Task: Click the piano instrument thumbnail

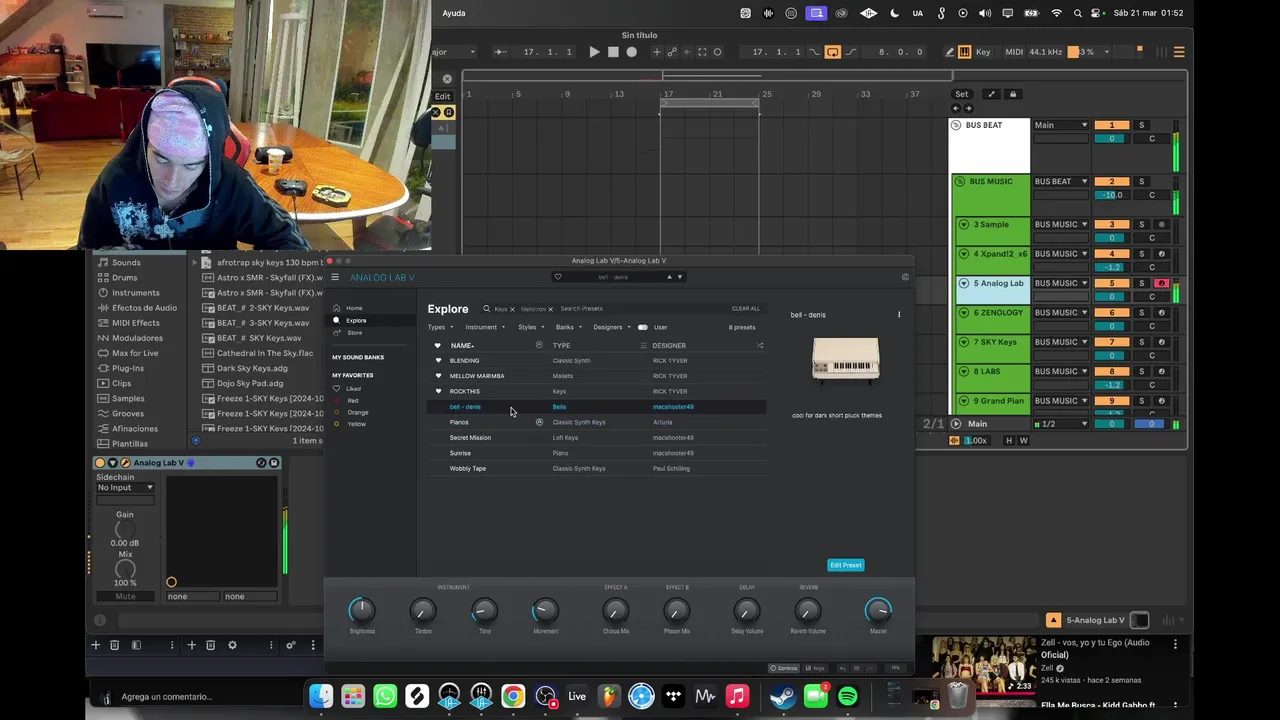Action: (846, 360)
